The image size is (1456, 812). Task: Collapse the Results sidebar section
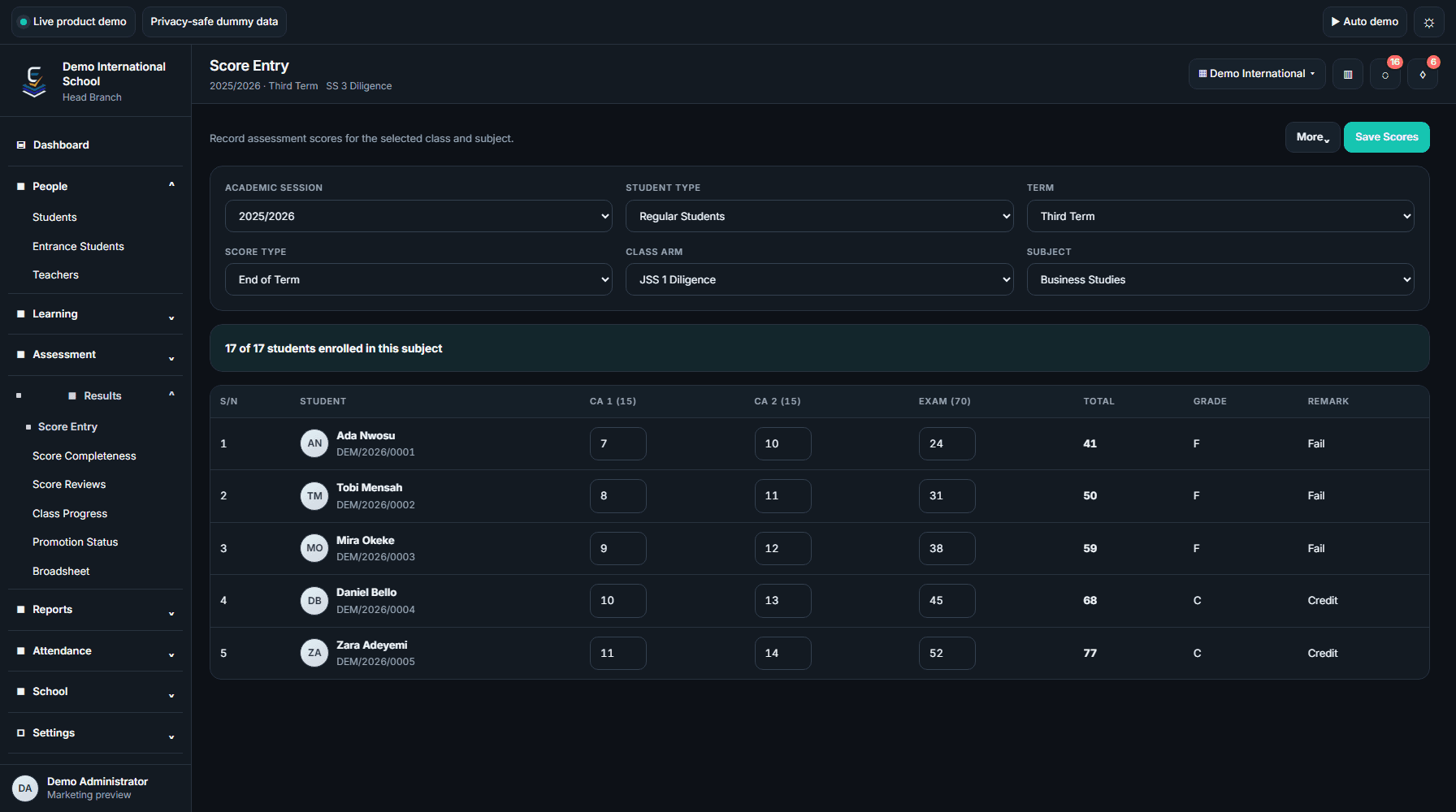click(x=95, y=395)
